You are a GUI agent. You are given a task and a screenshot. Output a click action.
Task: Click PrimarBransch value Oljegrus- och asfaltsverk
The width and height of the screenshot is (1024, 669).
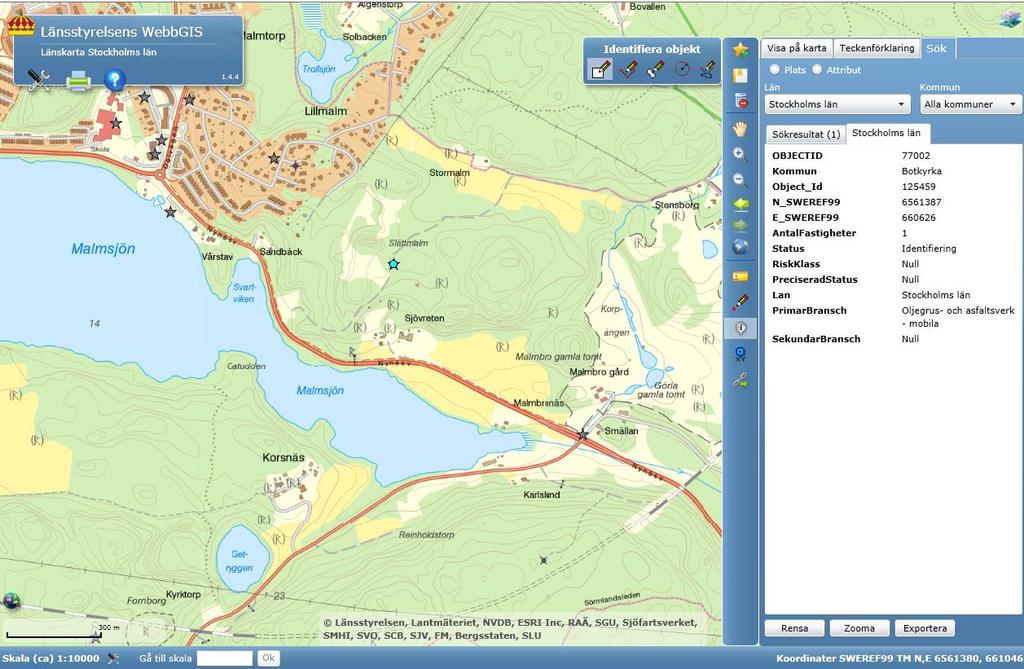tap(958, 317)
